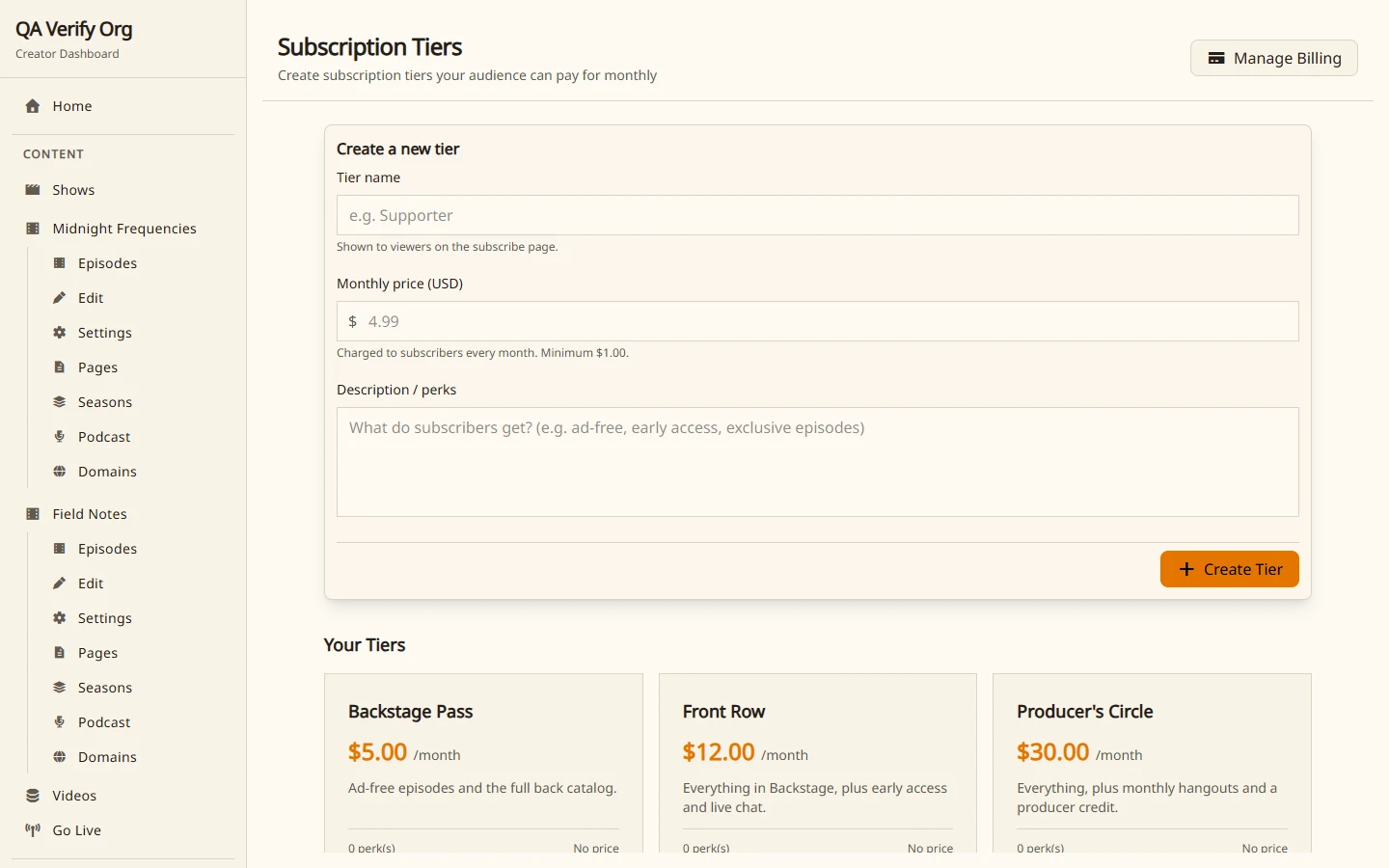
Task: Click 'Charged to subscribers every month' helper text
Action: 482,353
